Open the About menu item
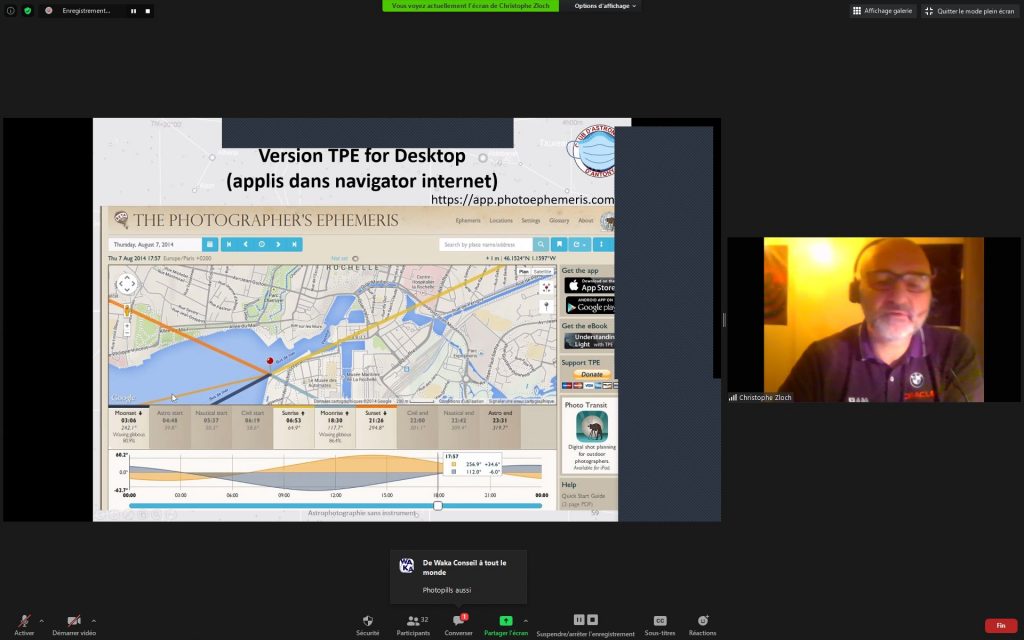This screenshot has height=640, width=1024. tap(586, 221)
